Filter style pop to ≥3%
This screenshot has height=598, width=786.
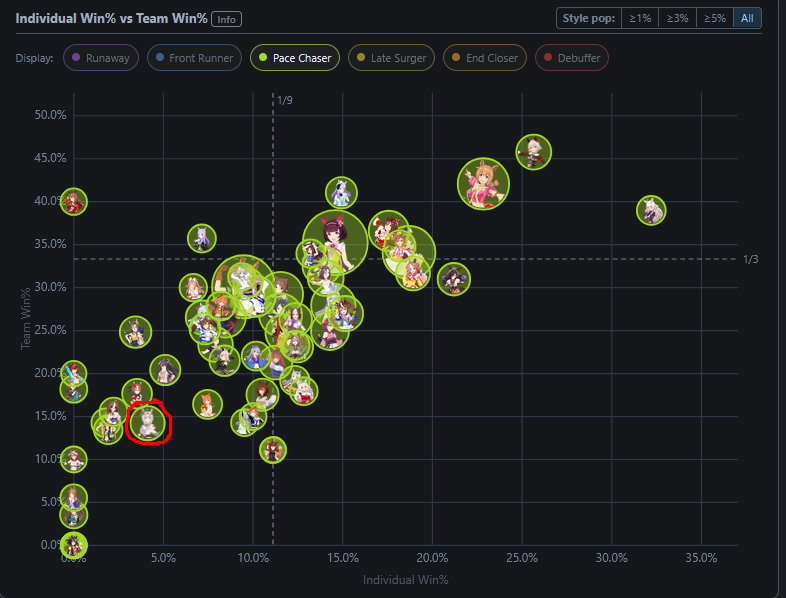[x=677, y=19]
